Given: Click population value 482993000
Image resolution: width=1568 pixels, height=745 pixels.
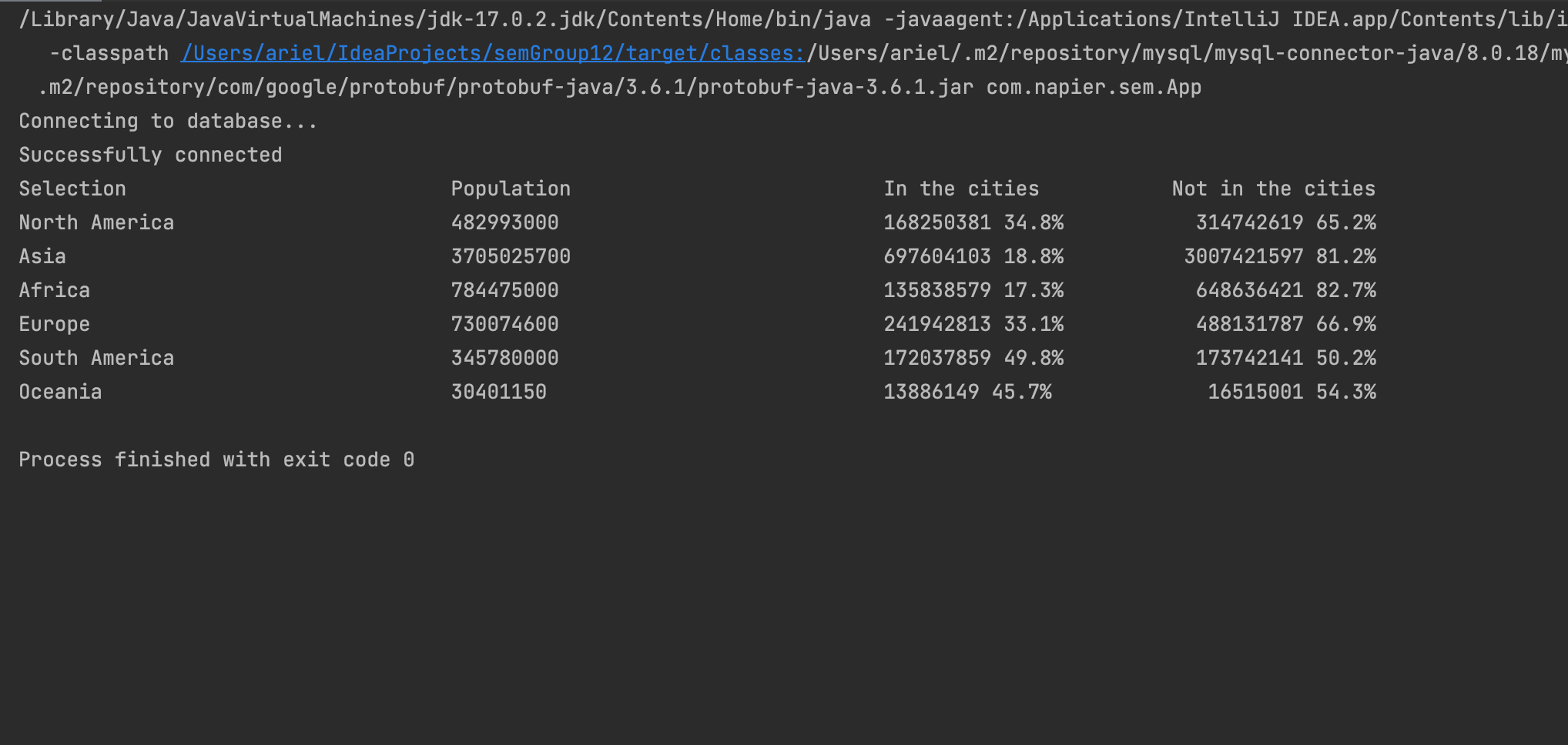Looking at the screenshot, I should click(504, 222).
